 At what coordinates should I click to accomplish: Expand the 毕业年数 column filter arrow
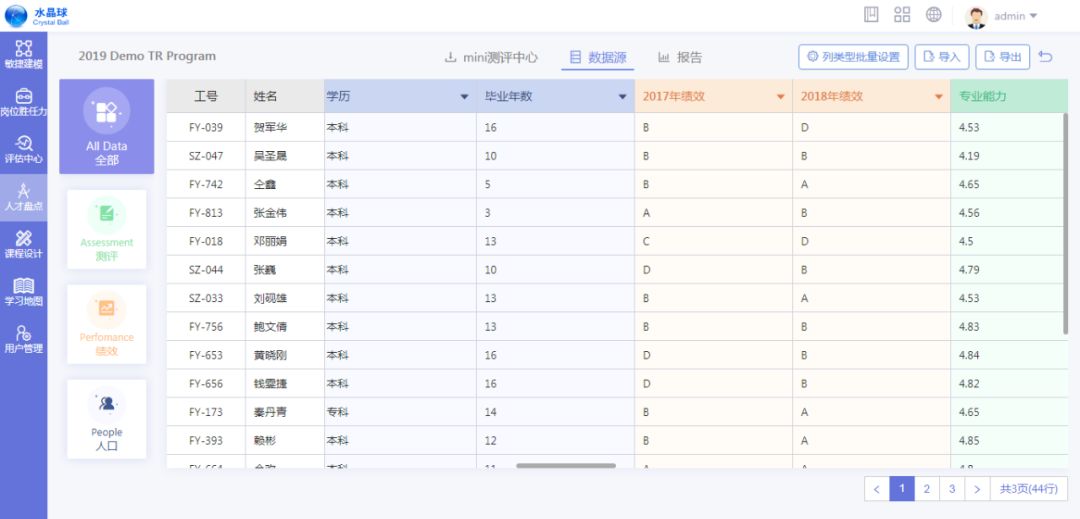pyautogui.click(x=622, y=97)
